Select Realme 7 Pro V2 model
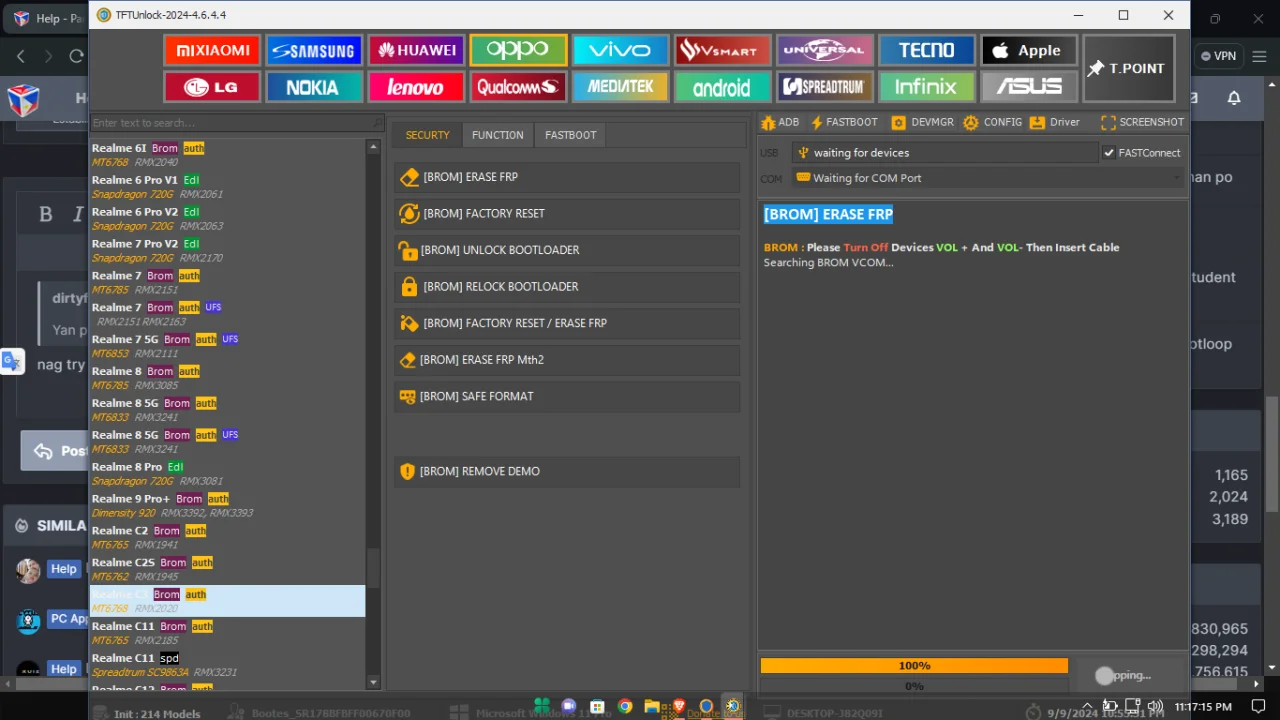 point(228,251)
